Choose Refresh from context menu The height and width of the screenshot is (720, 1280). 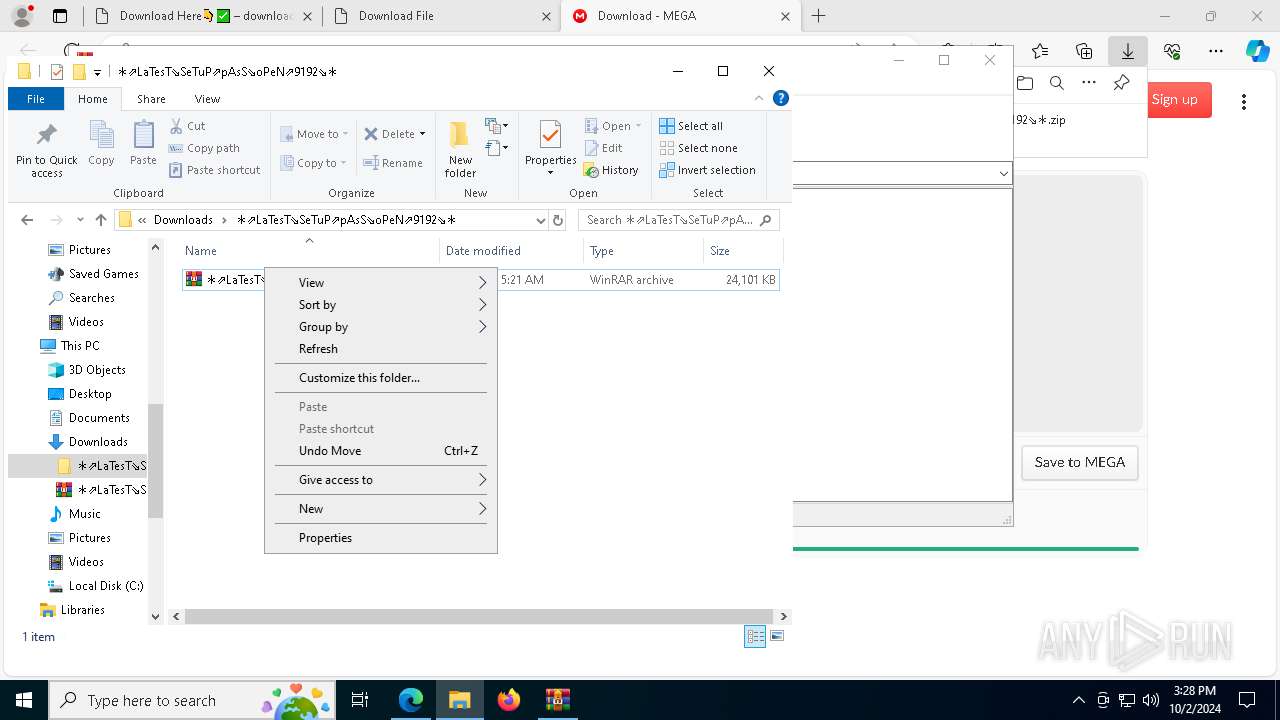pyautogui.click(x=381, y=349)
